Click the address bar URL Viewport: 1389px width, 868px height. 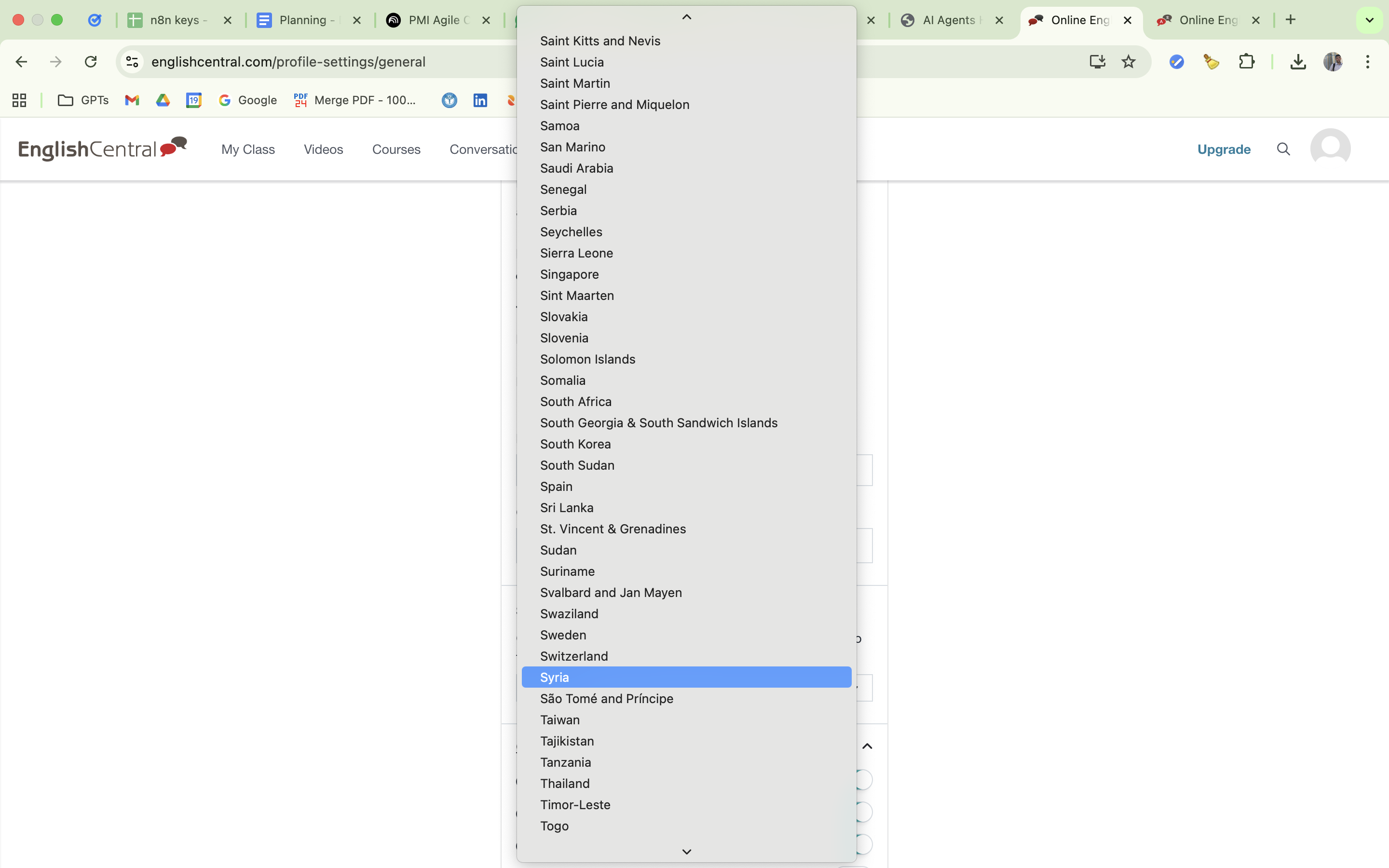pos(288,62)
